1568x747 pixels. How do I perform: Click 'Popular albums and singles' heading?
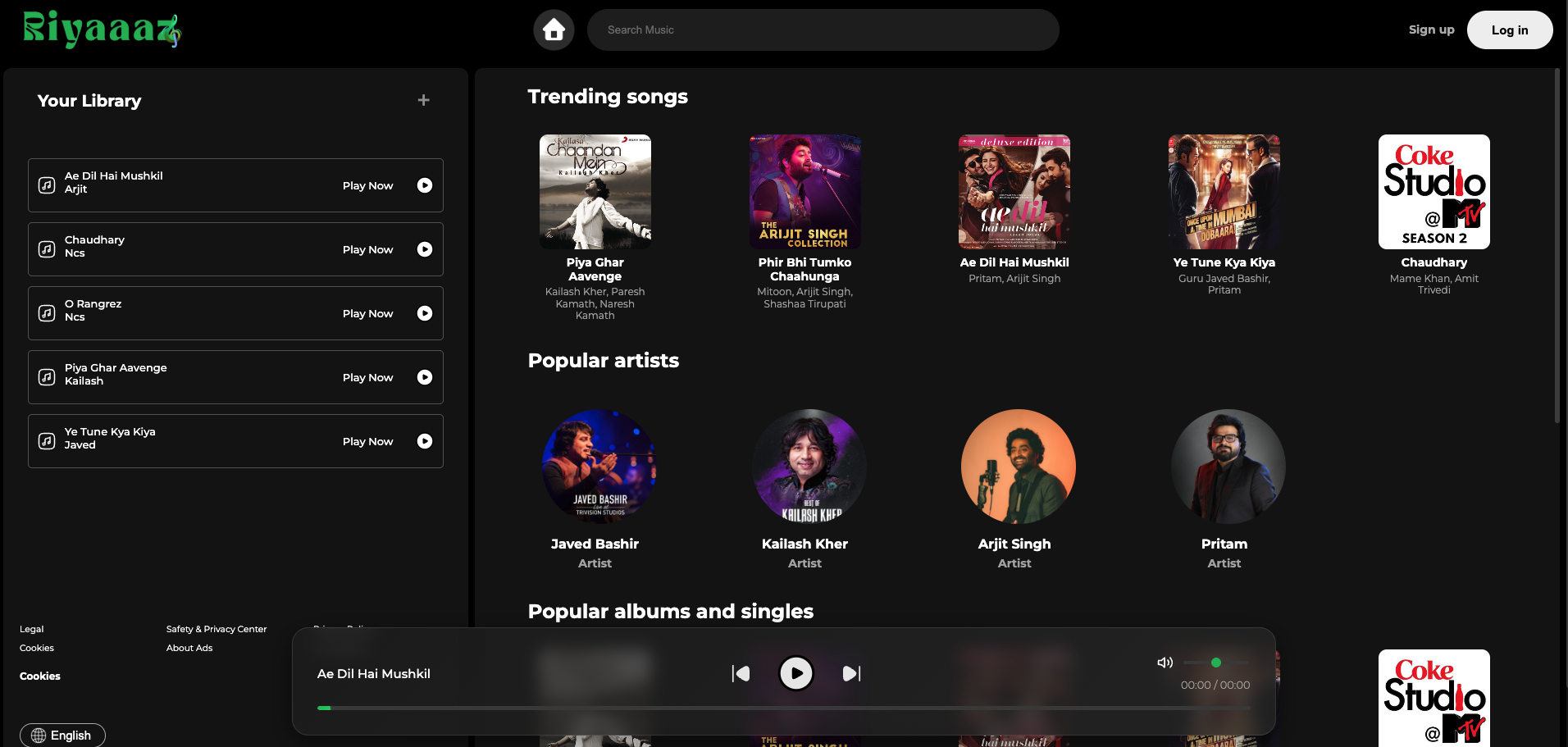pyautogui.click(x=671, y=612)
